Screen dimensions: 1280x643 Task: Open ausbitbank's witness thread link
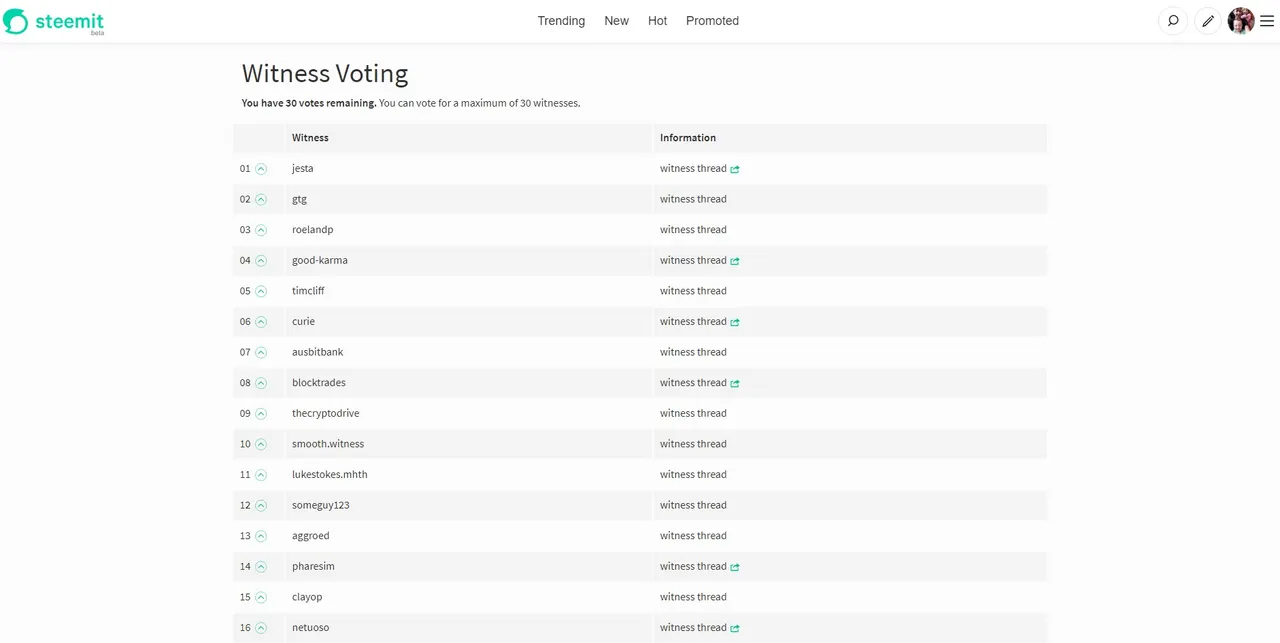pyautogui.click(x=693, y=352)
